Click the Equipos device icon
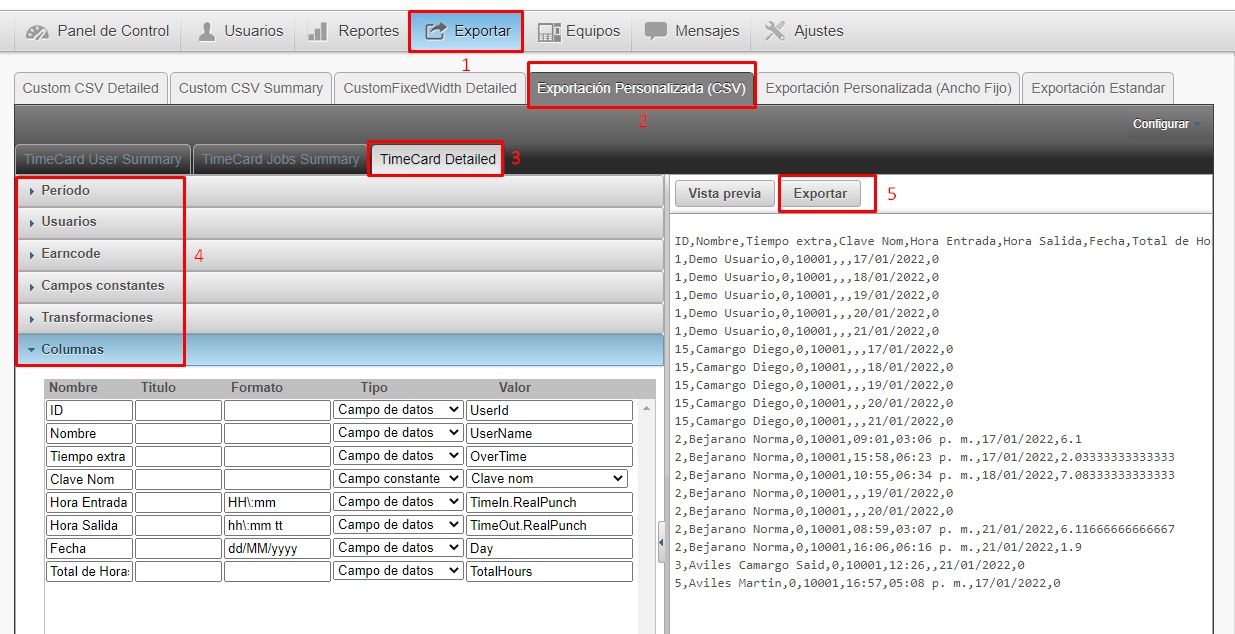This screenshot has width=1235, height=634. (x=549, y=32)
